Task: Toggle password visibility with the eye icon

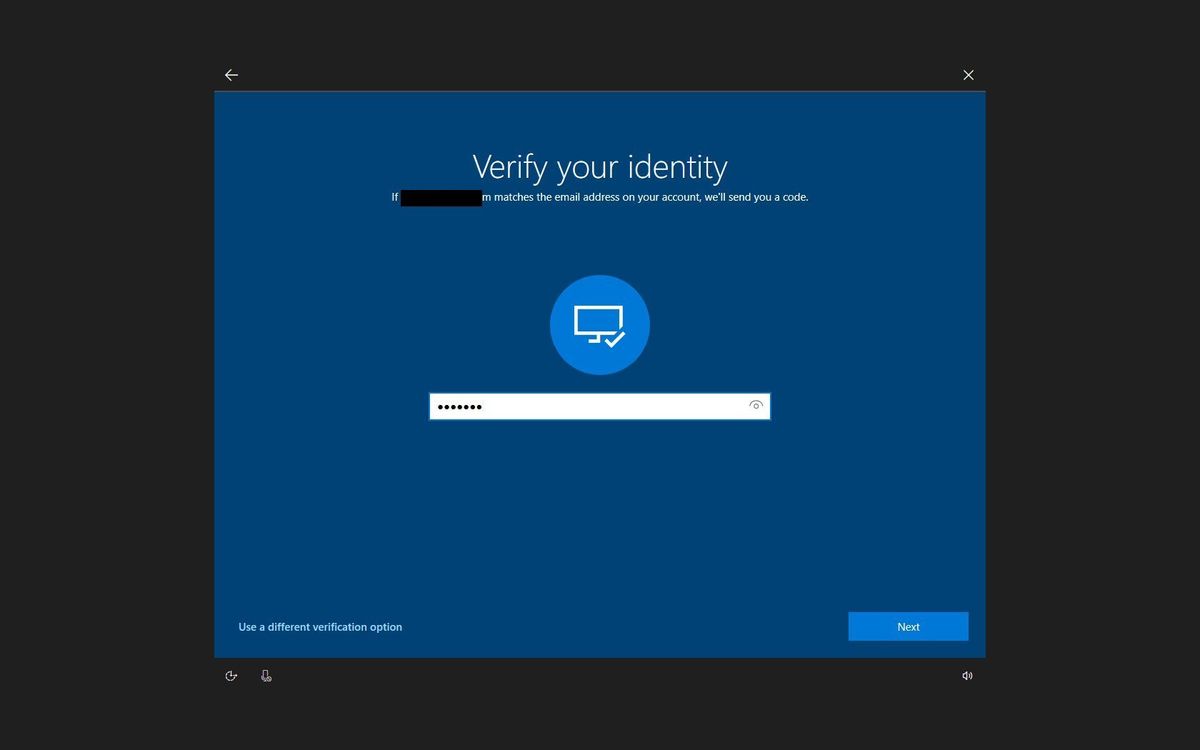Action: 755,405
